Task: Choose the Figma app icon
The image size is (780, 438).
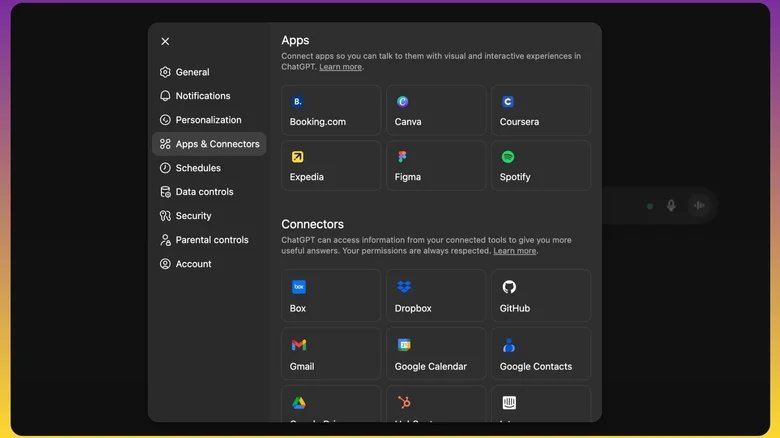Action: pos(403,157)
